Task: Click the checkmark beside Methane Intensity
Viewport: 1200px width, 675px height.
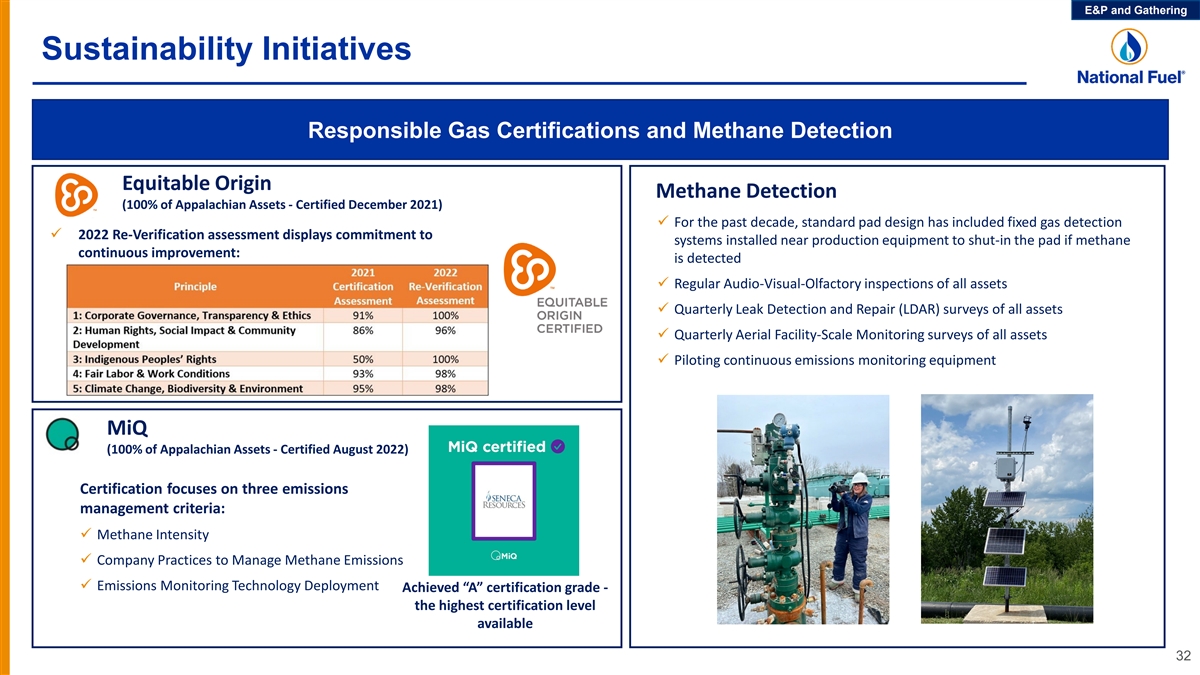Action: [x=86, y=534]
